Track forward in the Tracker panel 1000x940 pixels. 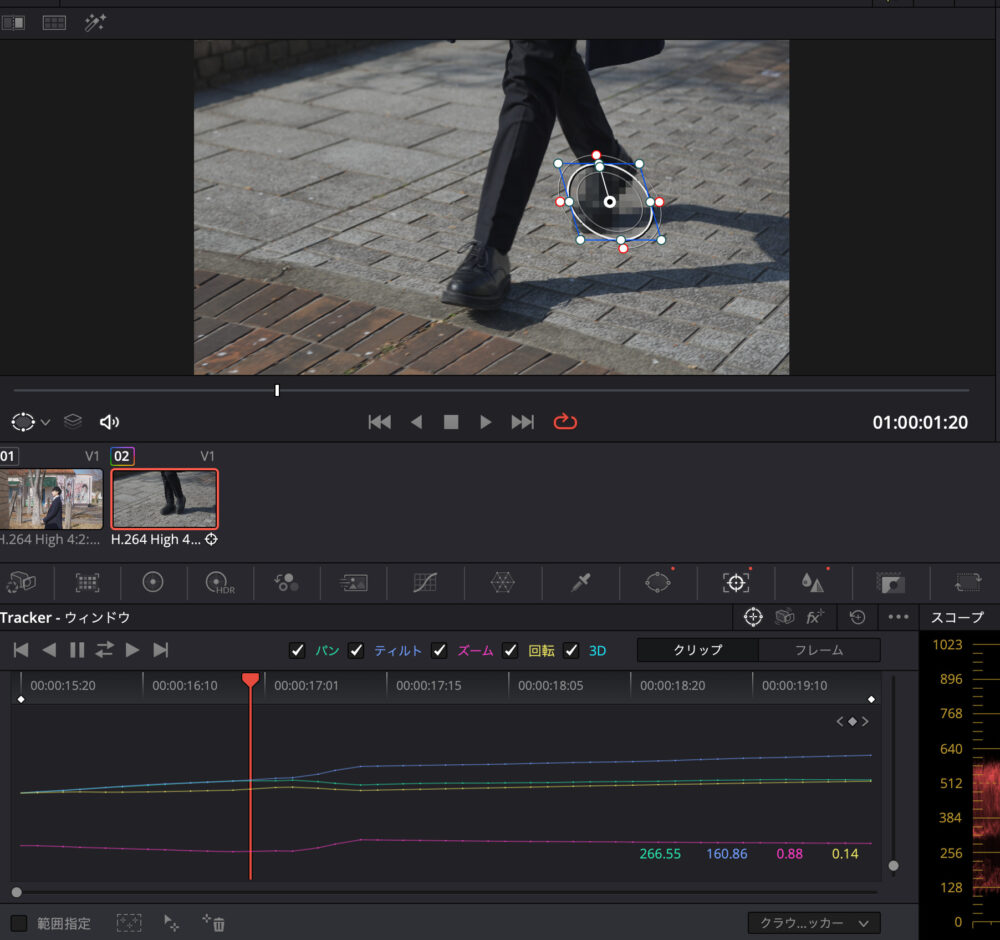tap(132, 650)
